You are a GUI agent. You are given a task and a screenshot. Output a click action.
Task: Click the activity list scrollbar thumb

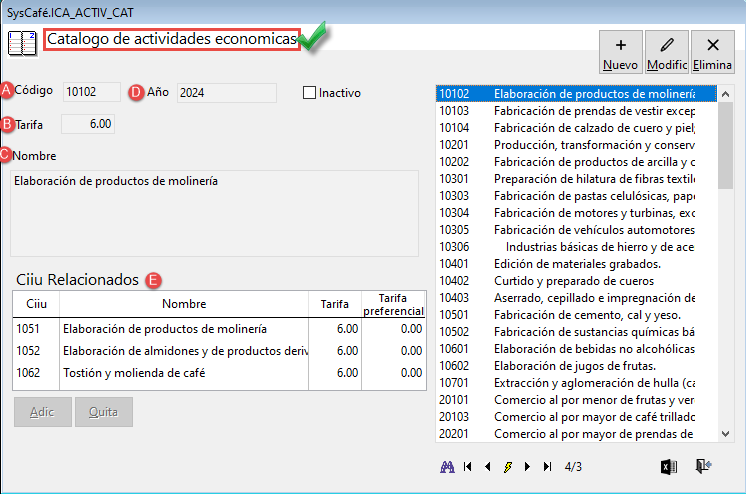pyautogui.click(x=725, y=145)
